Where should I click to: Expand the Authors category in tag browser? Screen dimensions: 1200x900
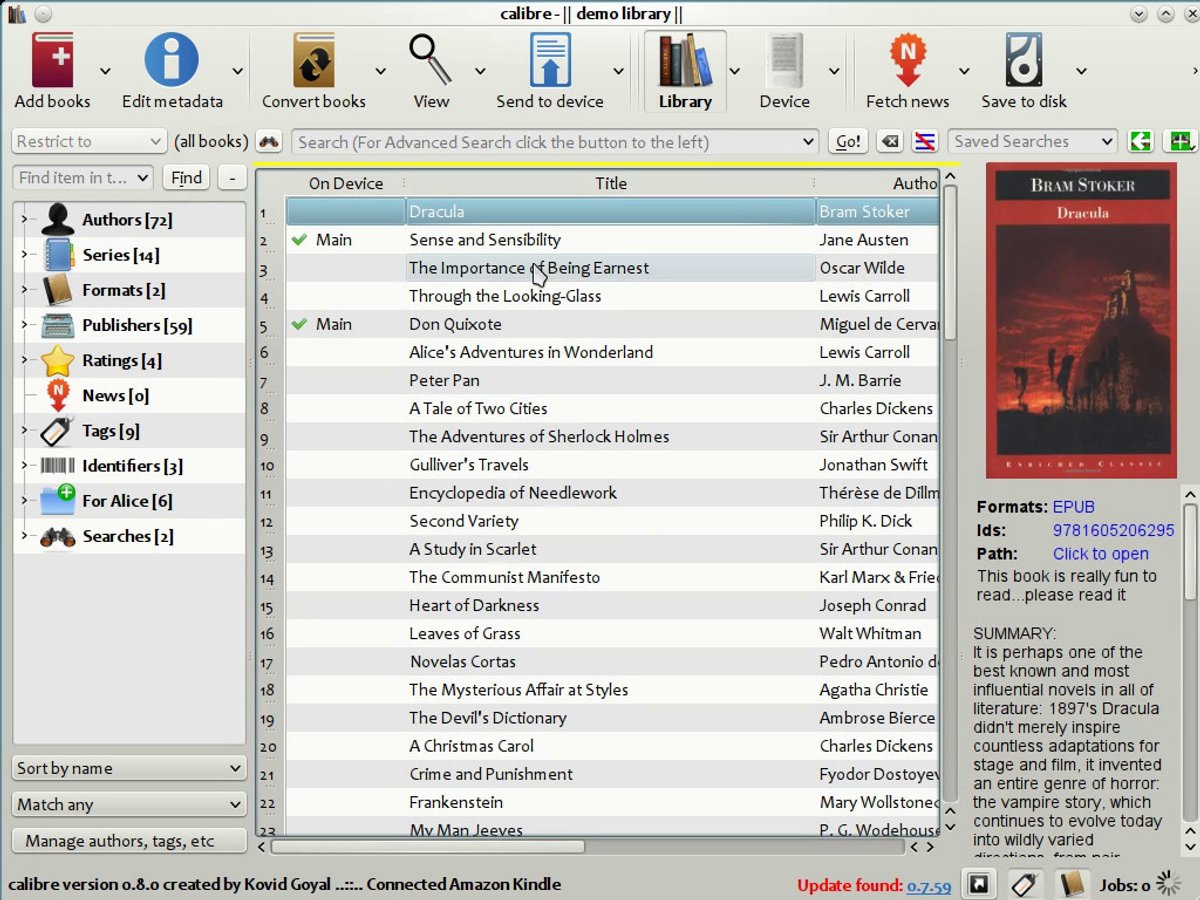[24, 219]
